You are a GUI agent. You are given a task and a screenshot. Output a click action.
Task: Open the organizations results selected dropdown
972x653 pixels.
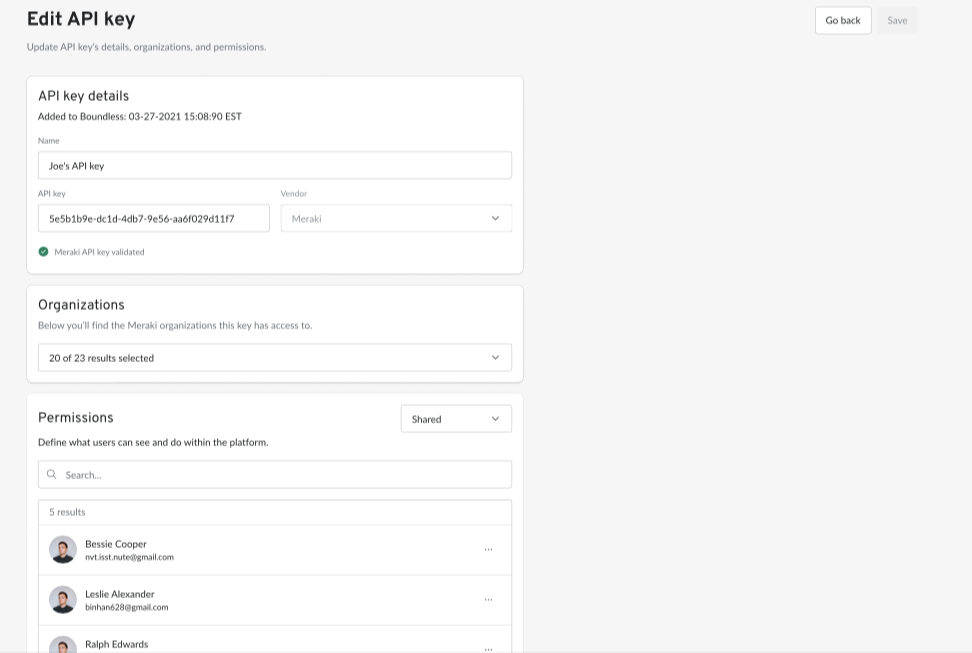(275, 358)
